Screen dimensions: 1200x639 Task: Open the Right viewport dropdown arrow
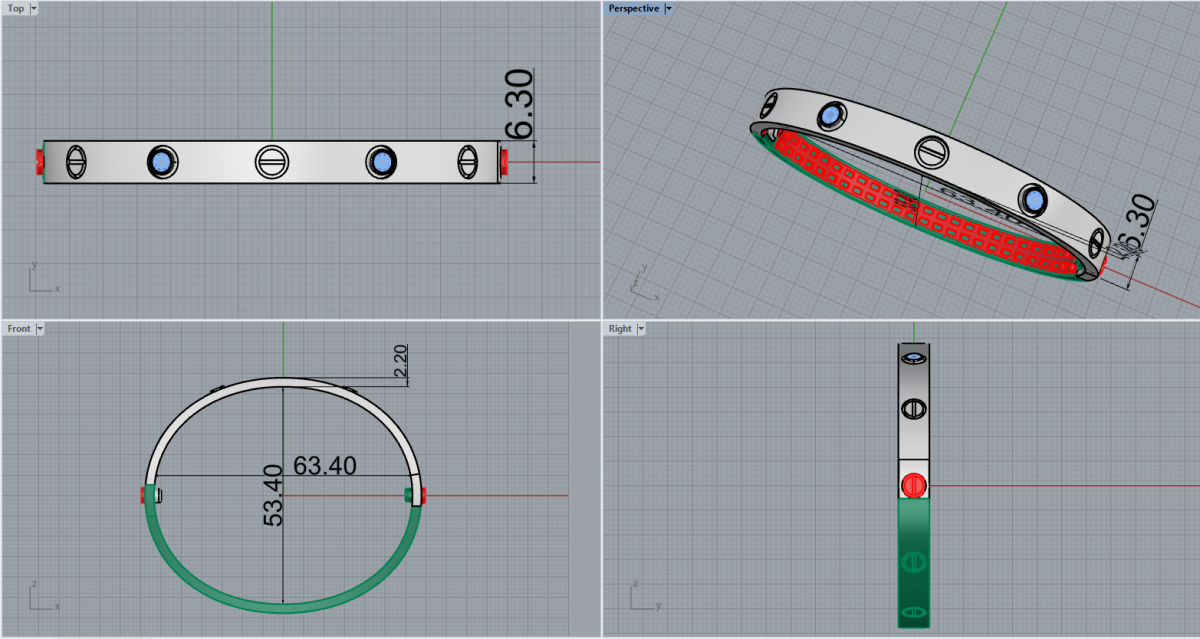click(x=641, y=328)
